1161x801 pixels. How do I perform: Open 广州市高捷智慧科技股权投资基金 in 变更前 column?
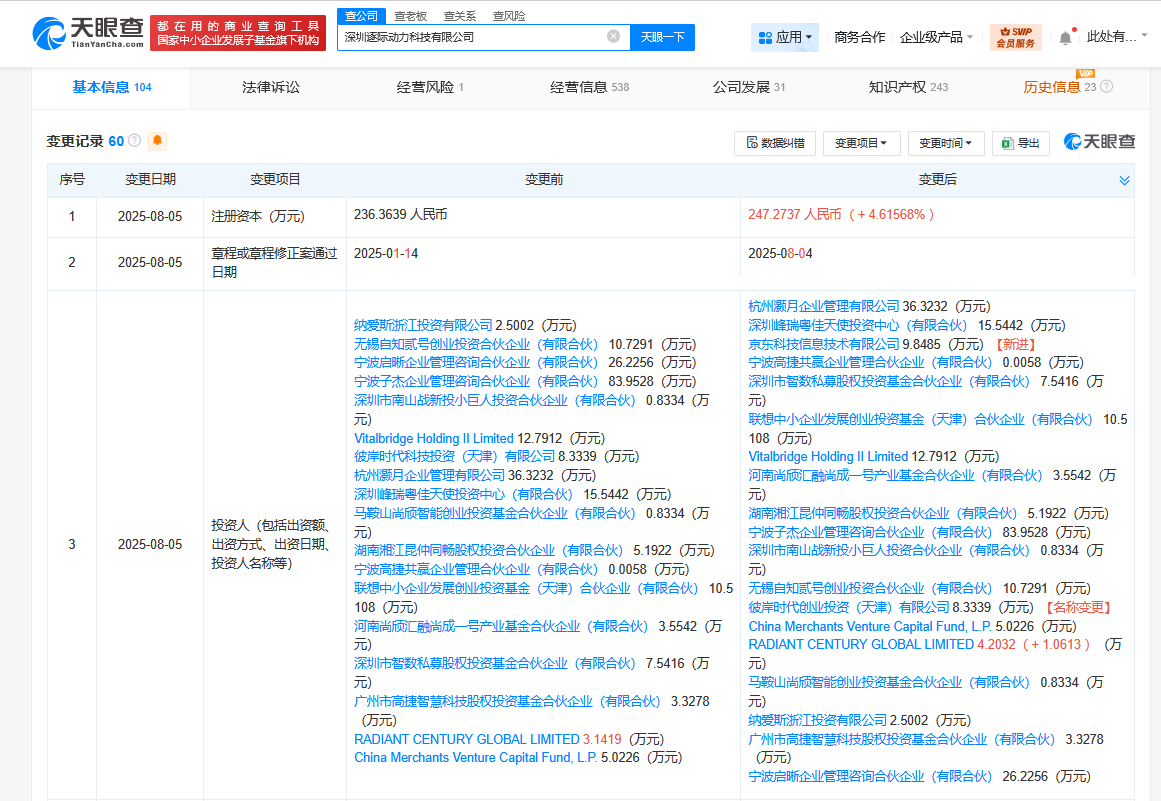(506, 701)
